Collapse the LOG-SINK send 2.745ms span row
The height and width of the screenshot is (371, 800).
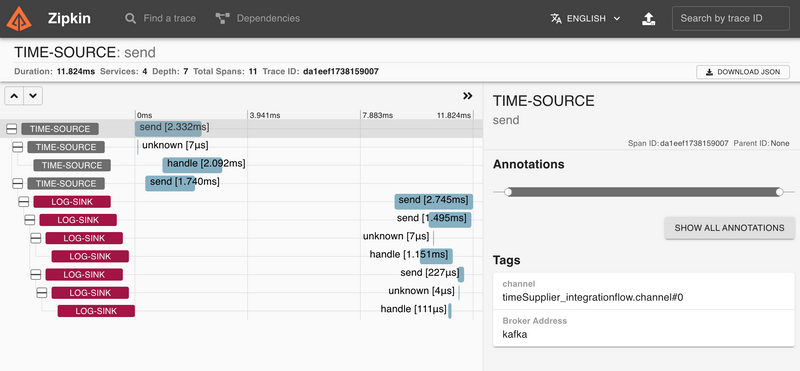click(x=23, y=202)
